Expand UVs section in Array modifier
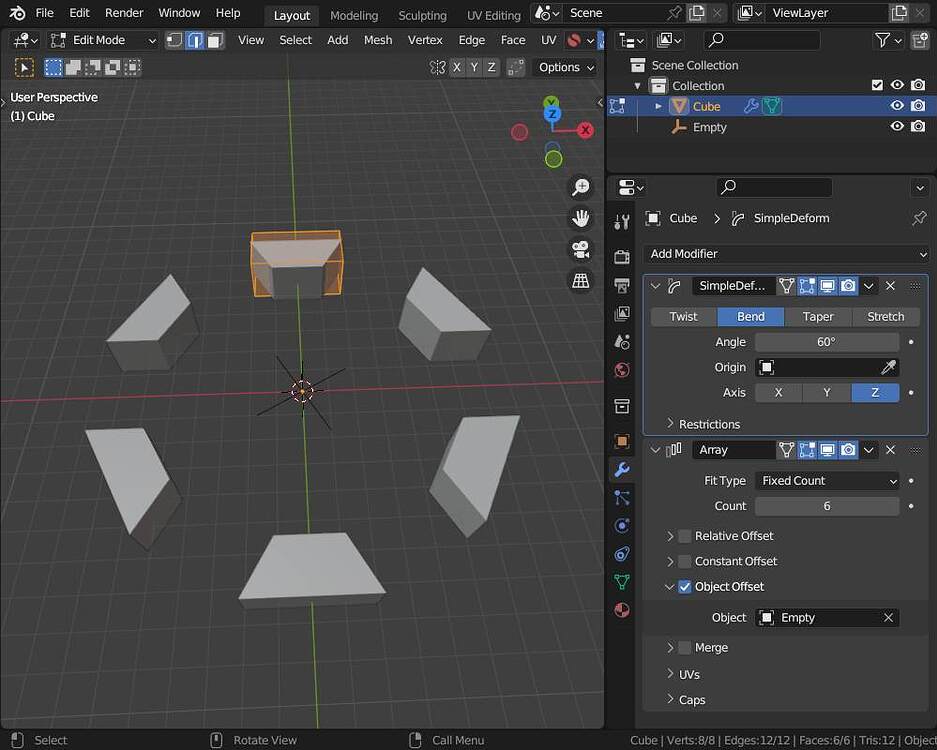937x750 pixels. pyautogui.click(x=684, y=674)
